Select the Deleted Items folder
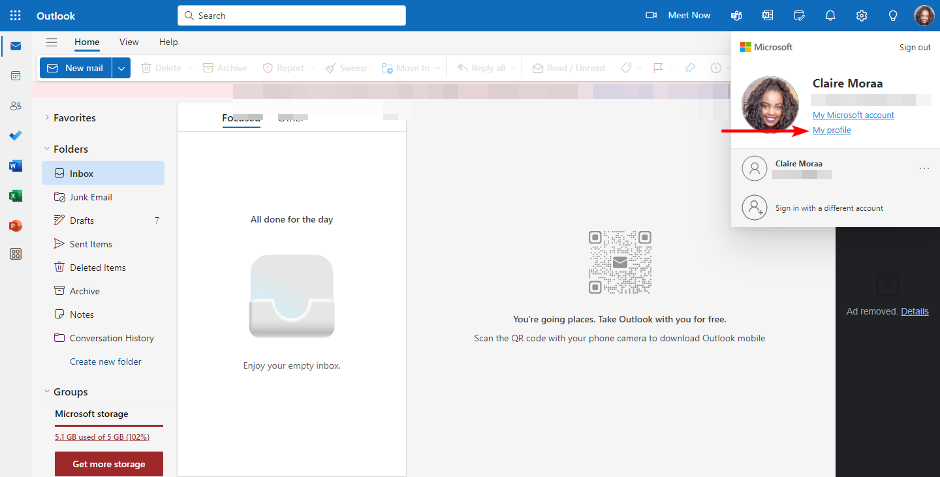 click(103, 267)
